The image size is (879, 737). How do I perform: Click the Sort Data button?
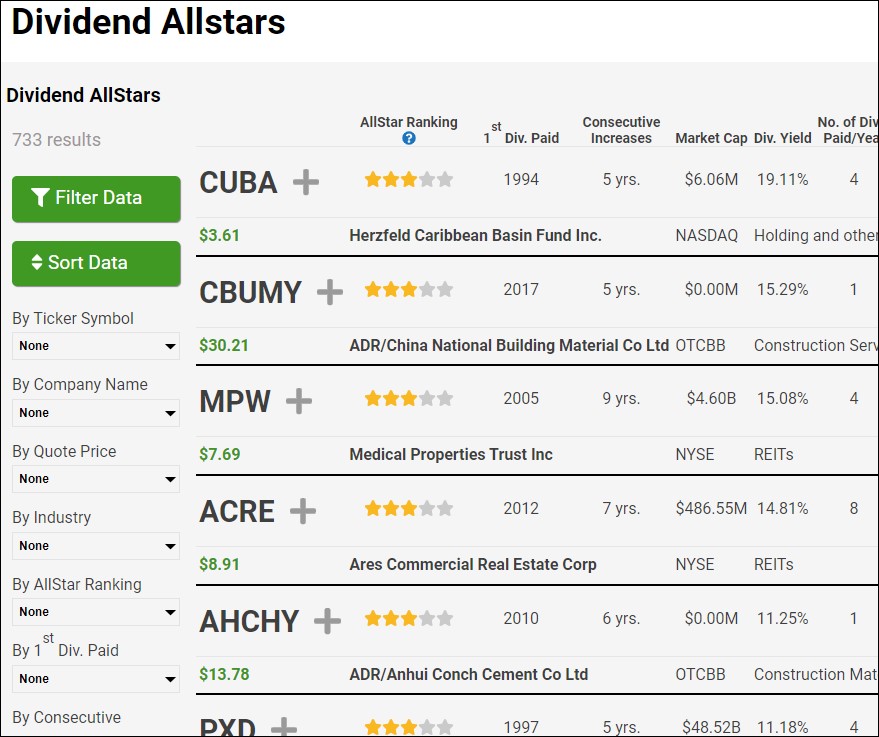96,263
